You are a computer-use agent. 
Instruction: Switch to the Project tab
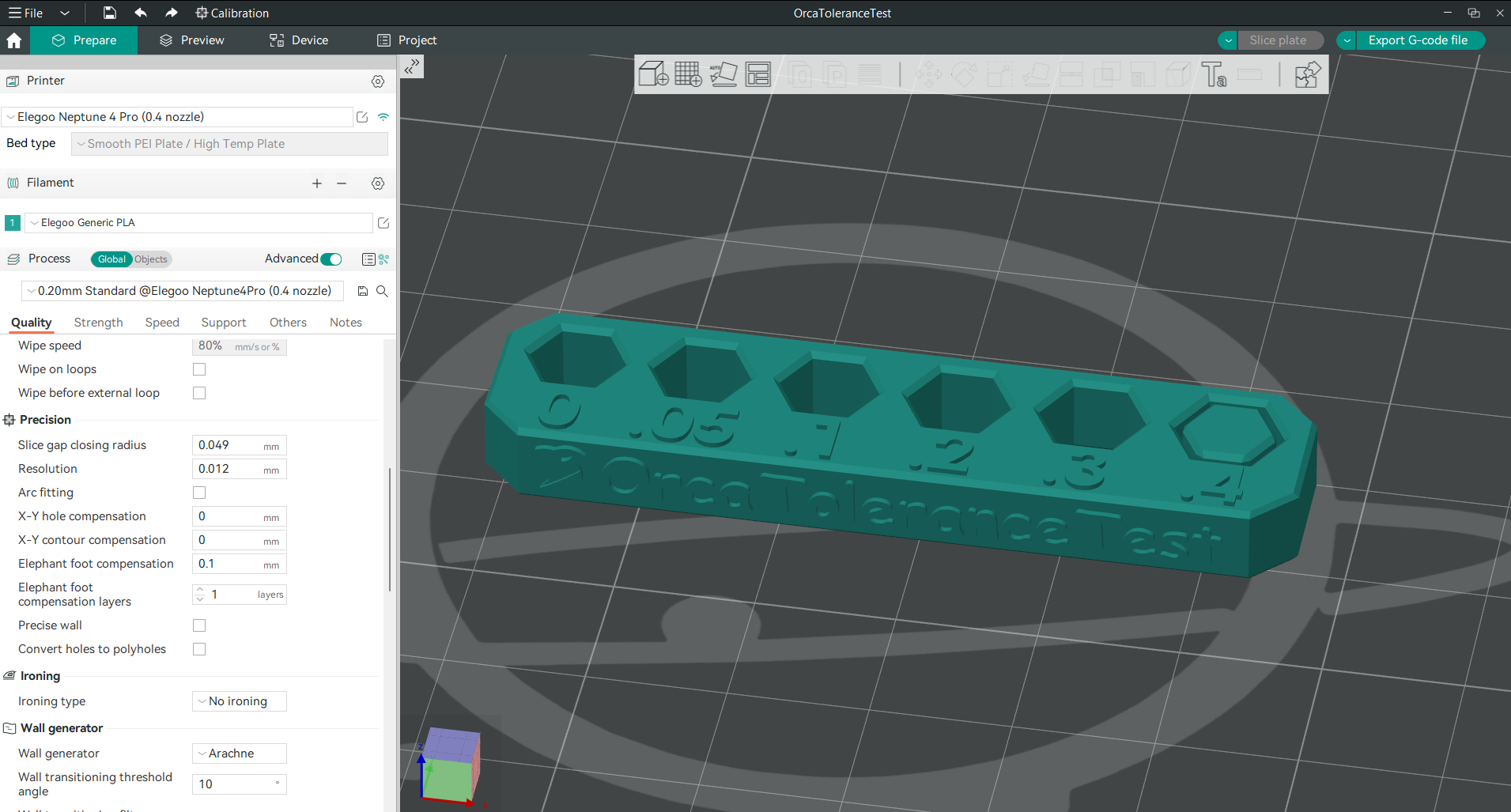(406, 40)
